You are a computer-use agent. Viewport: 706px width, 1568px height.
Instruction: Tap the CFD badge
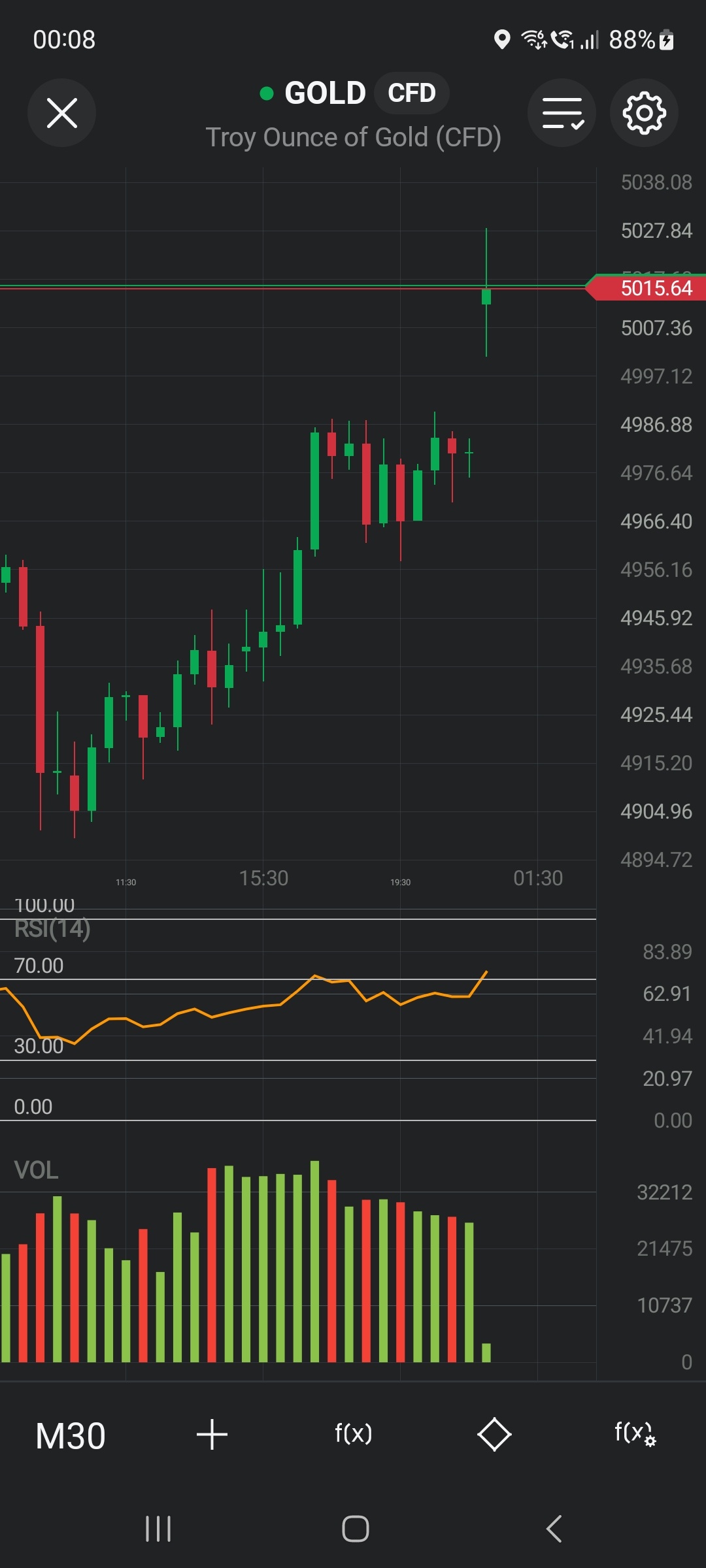[x=411, y=93]
